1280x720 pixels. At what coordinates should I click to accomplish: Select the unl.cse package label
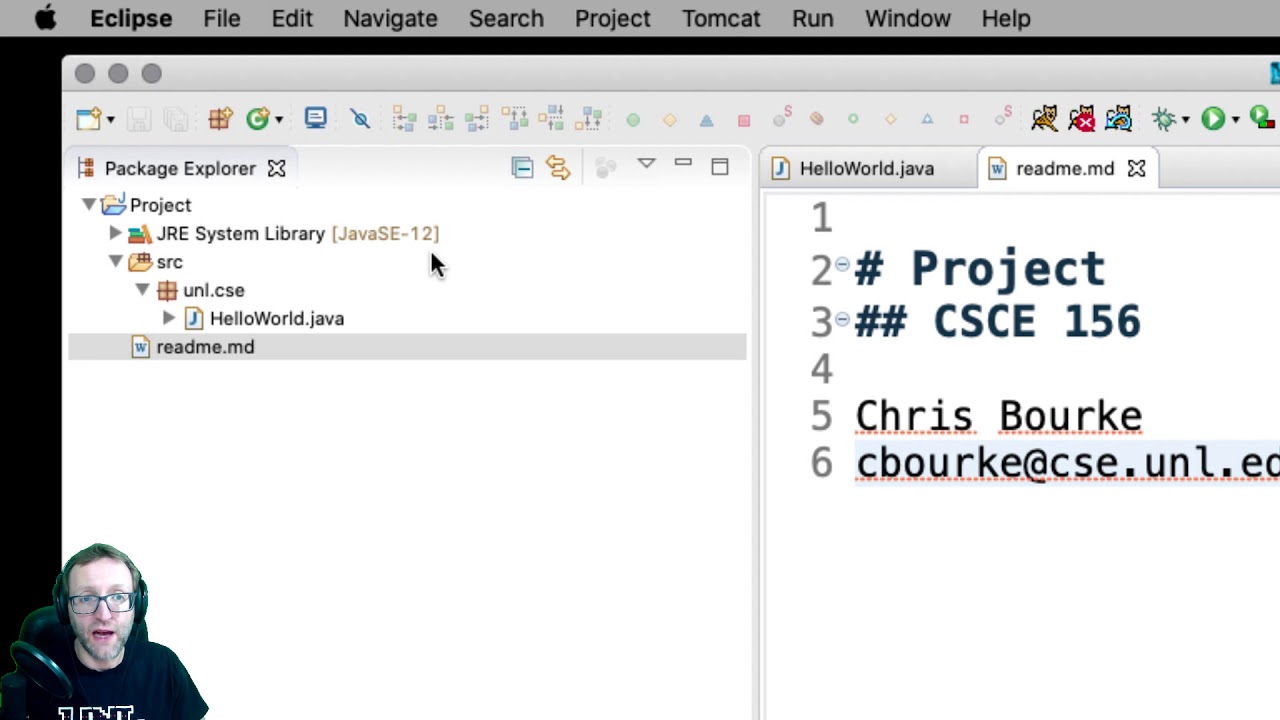213,290
